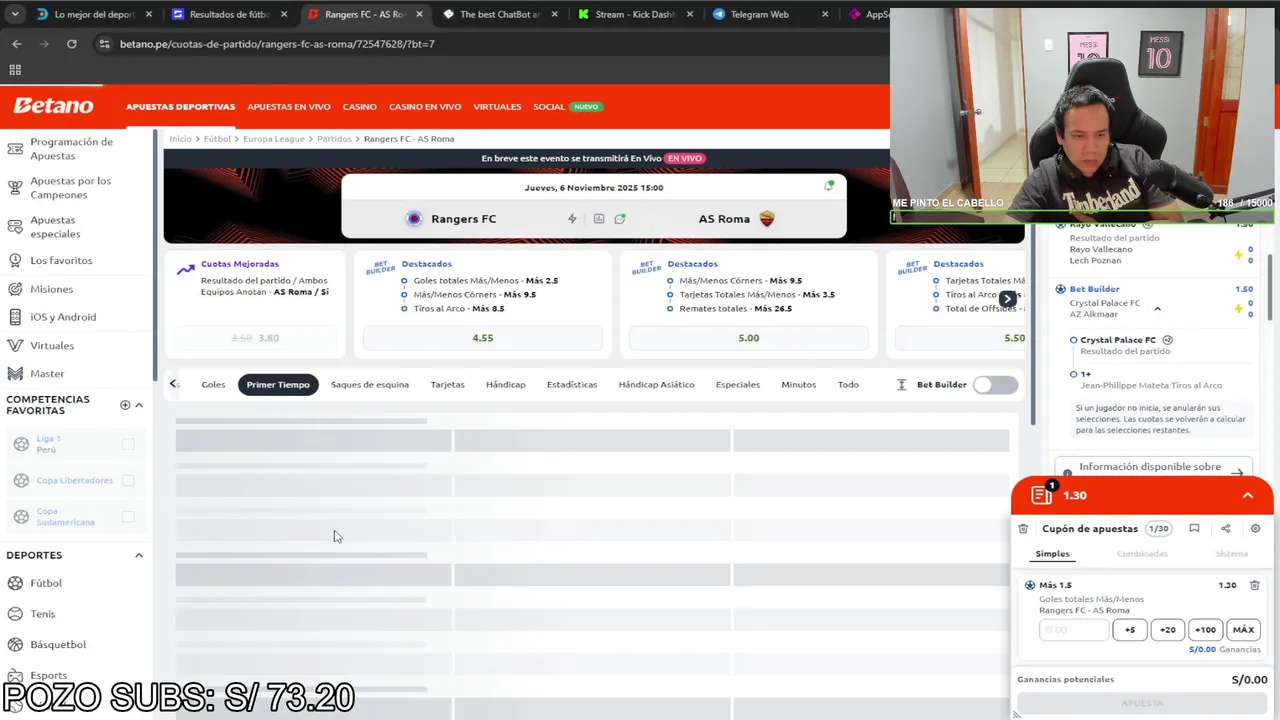This screenshot has width=1280, height=720.
Task: Open Apuestas en Vivo menu
Action: tap(289, 107)
